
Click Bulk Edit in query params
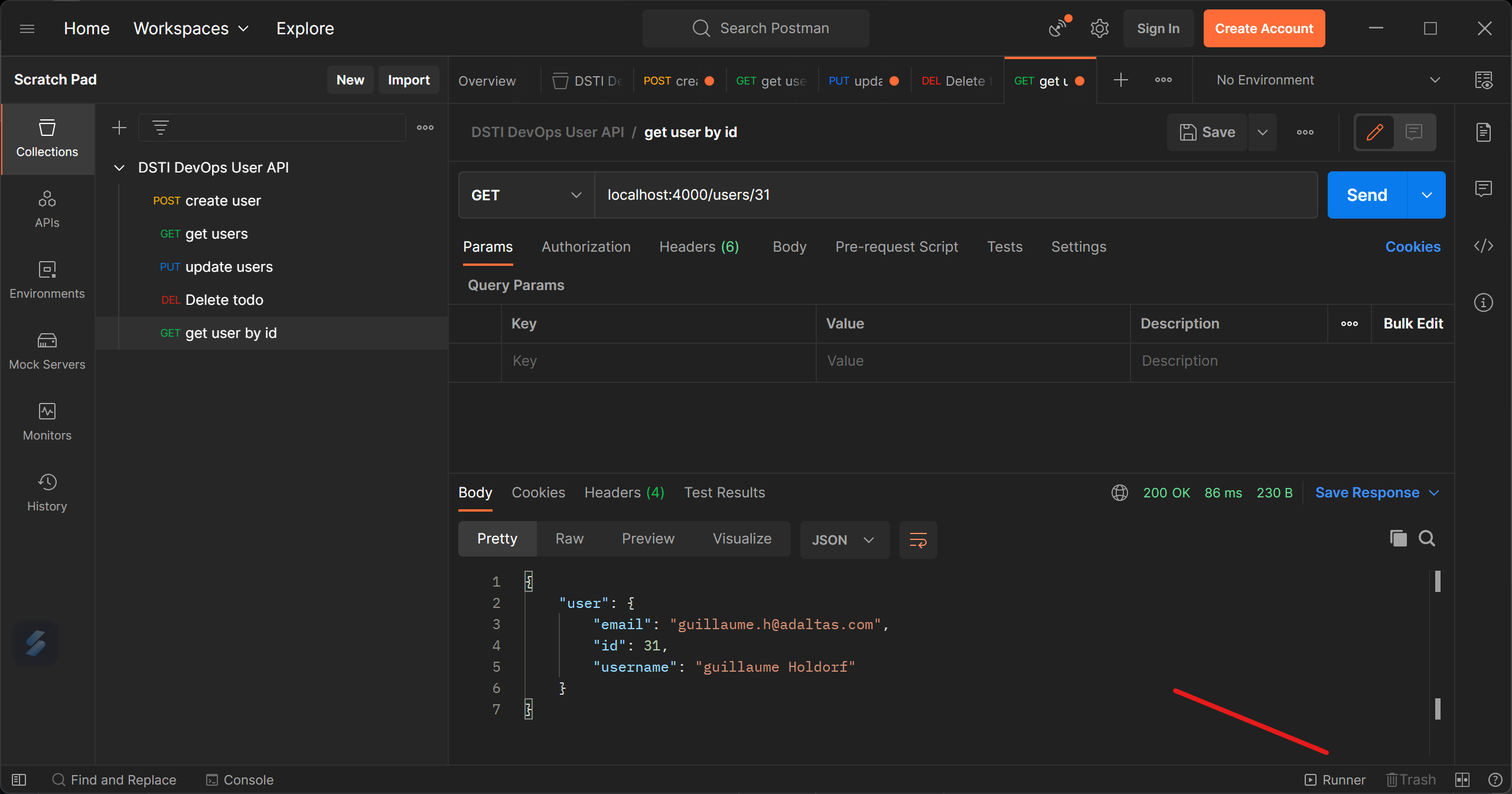(x=1413, y=324)
